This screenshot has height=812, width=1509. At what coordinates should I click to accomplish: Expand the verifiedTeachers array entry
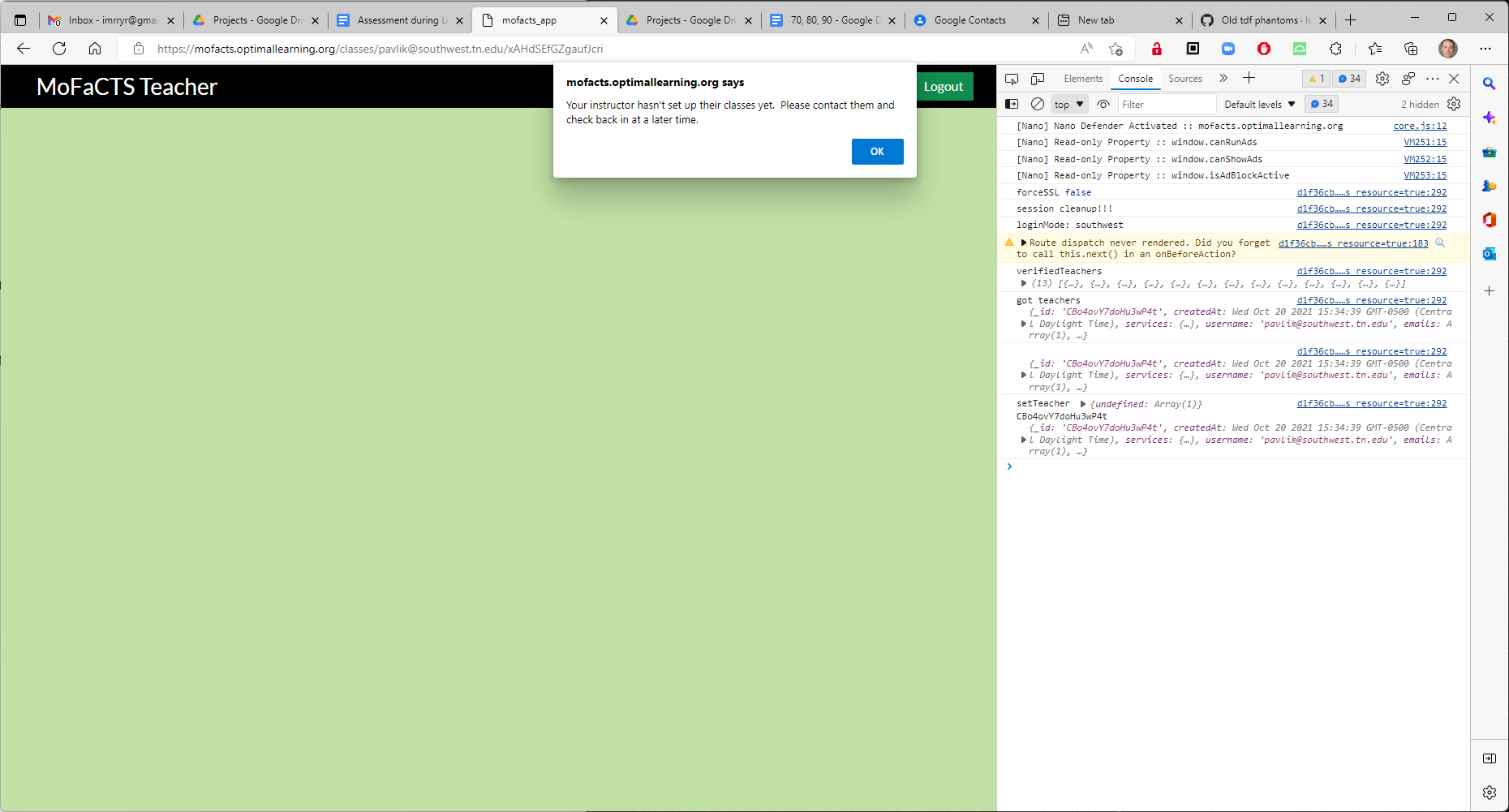click(x=1024, y=284)
